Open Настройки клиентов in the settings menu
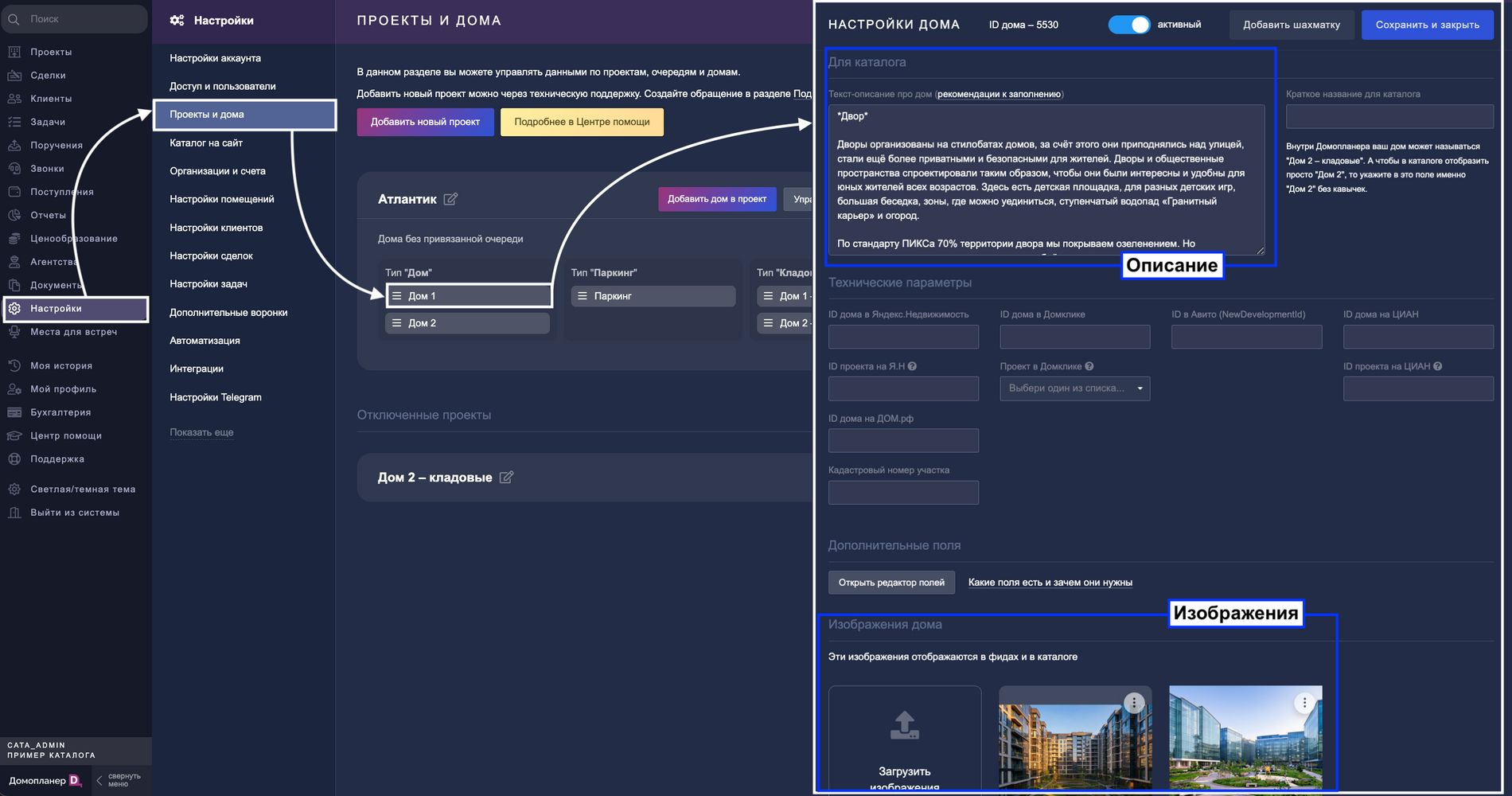This screenshot has width=1512, height=796. 216,228
